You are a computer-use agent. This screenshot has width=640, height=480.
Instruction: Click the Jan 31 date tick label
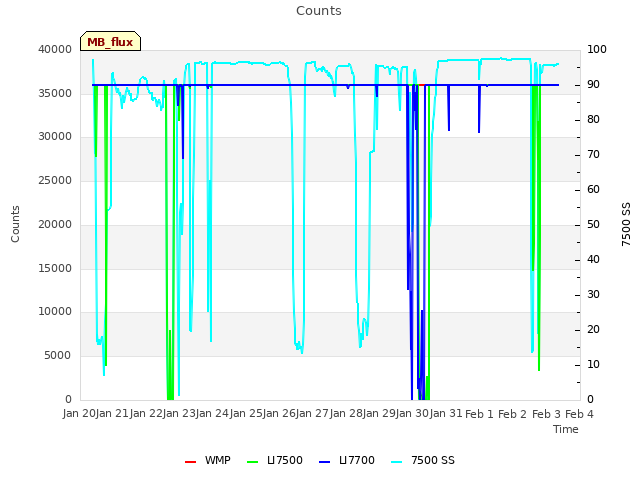446,414
